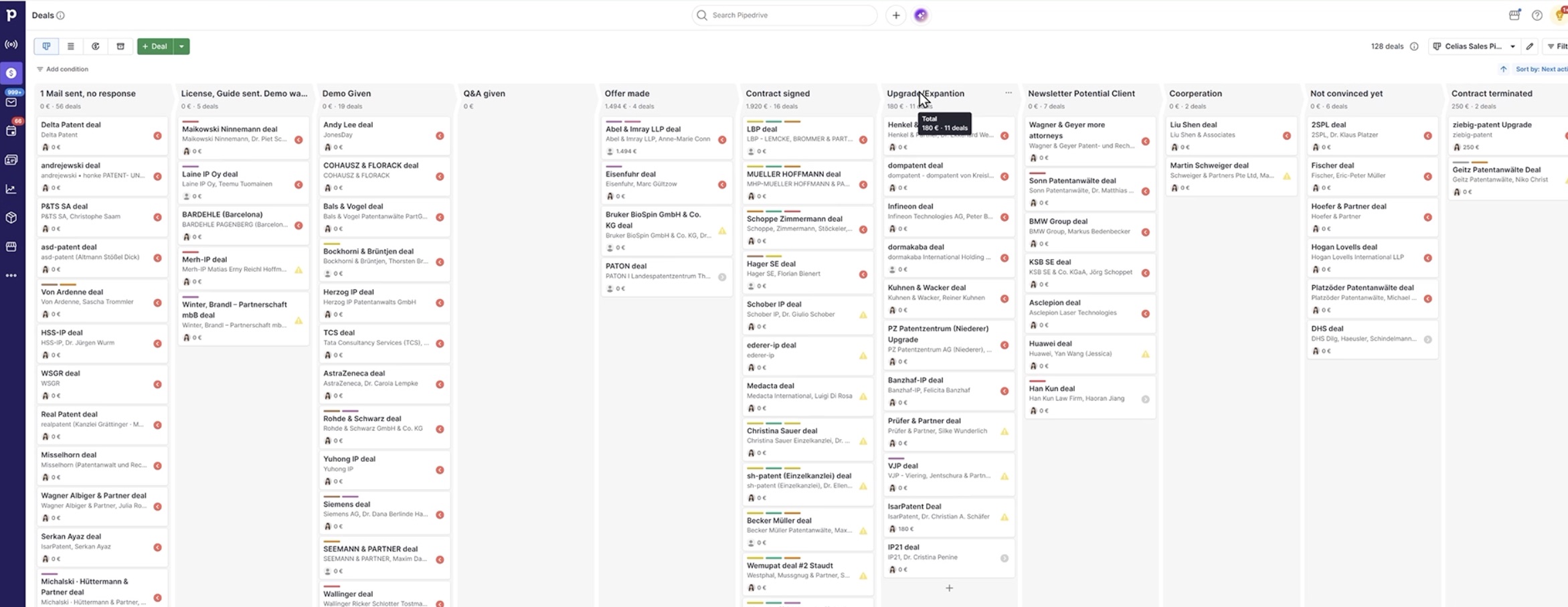1568x607 pixels.
Task: Open the Activities calendar sidebar icon
Action: 11,131
